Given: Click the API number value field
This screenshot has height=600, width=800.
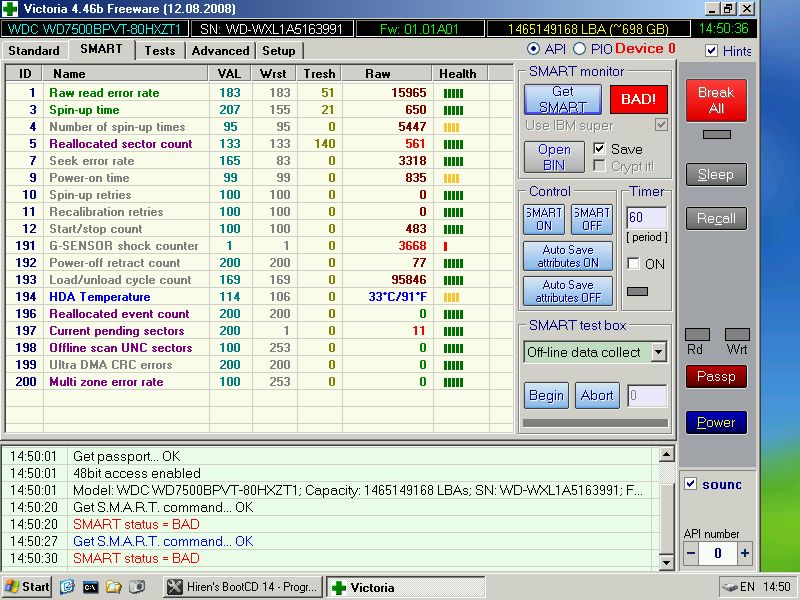Looking at the screenshot, I should tap(718, 553).
